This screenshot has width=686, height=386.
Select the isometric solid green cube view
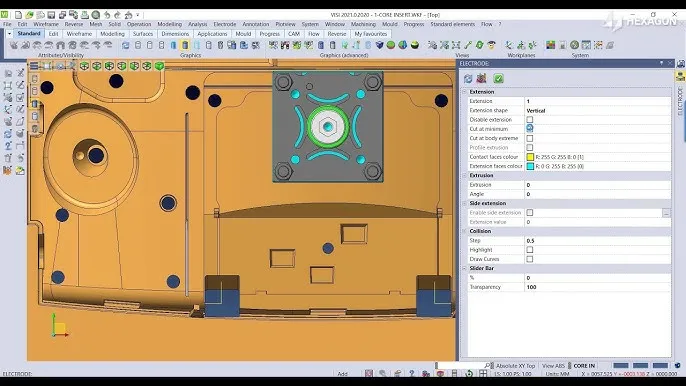click(159, 66)
